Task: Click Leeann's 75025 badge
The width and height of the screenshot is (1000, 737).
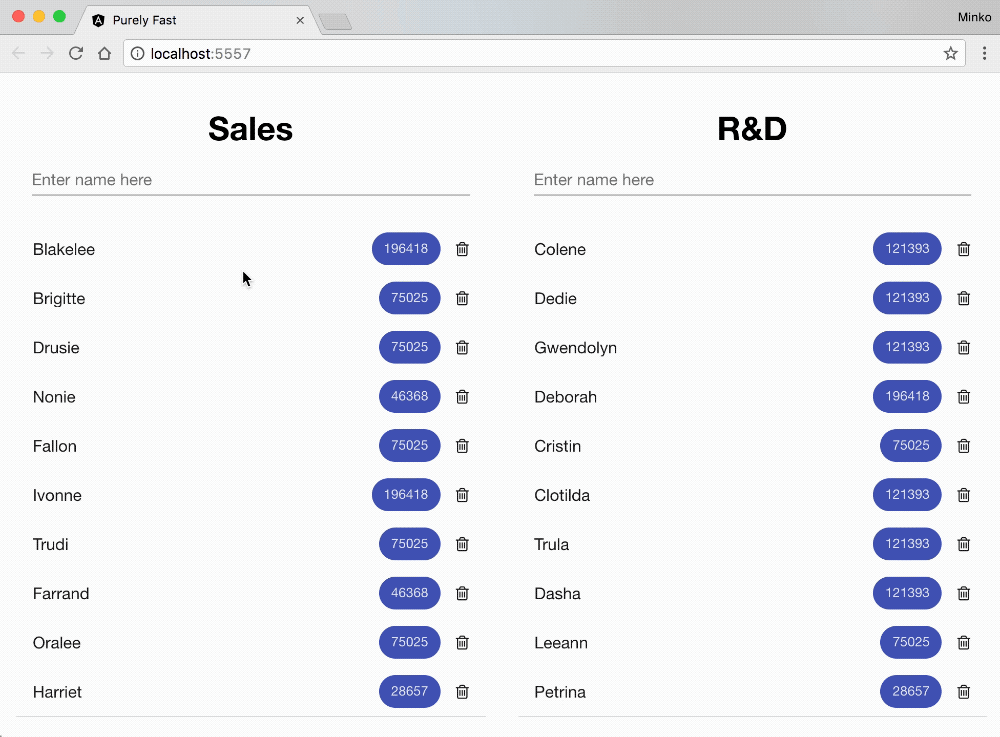Action: (911, 642)
